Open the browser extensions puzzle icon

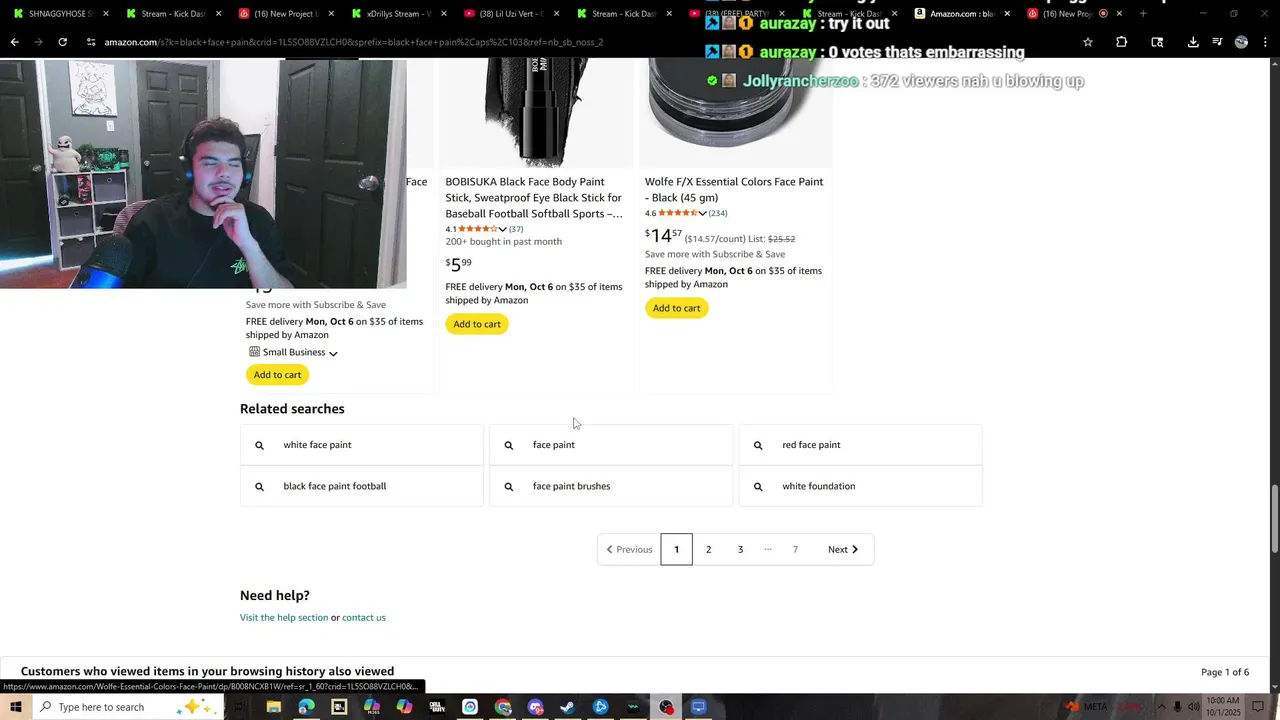click(x=1121, y=42)
